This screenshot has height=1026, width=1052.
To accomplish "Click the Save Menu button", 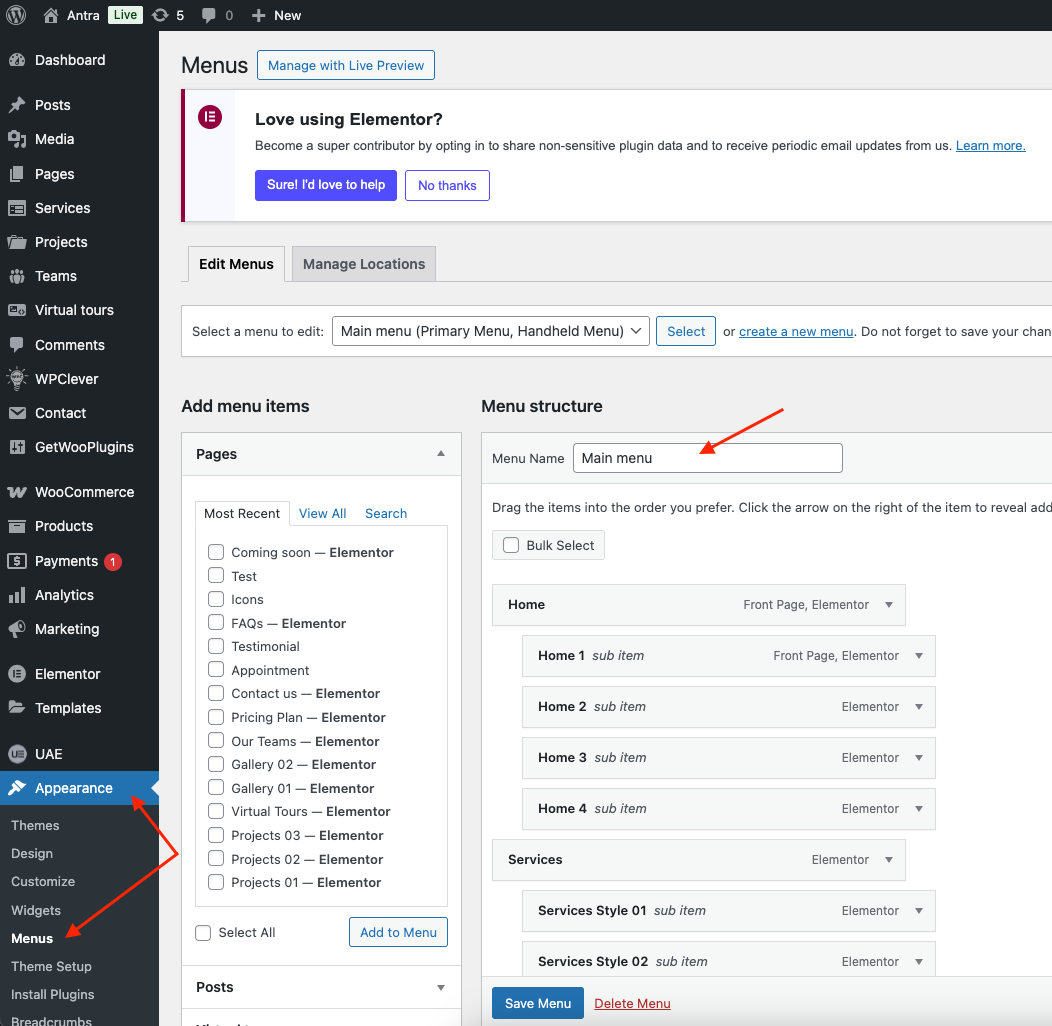I will pos(538,1003).
